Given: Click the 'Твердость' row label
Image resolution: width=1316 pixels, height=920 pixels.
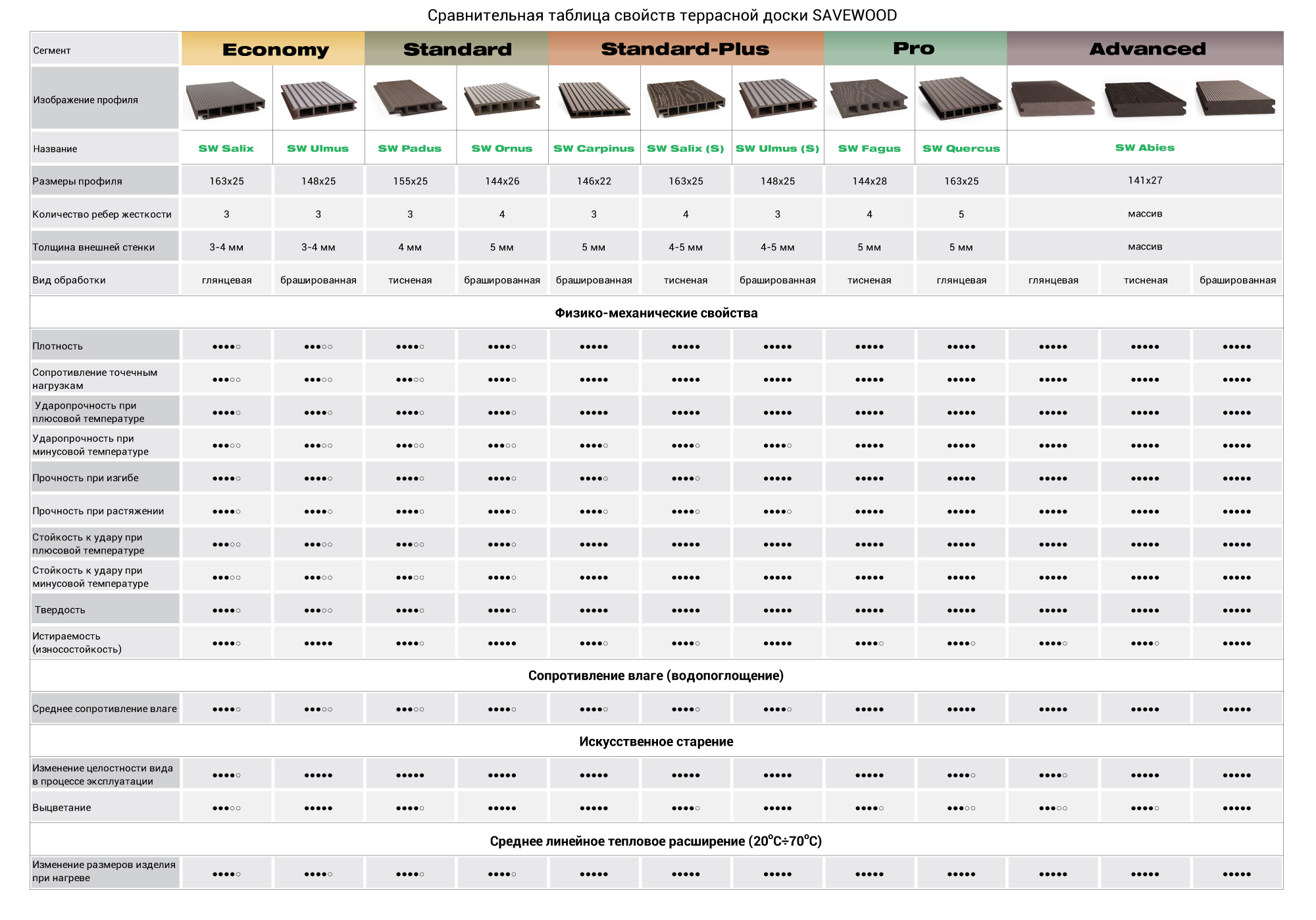Looking at the screenshot, I should (60, 610).
